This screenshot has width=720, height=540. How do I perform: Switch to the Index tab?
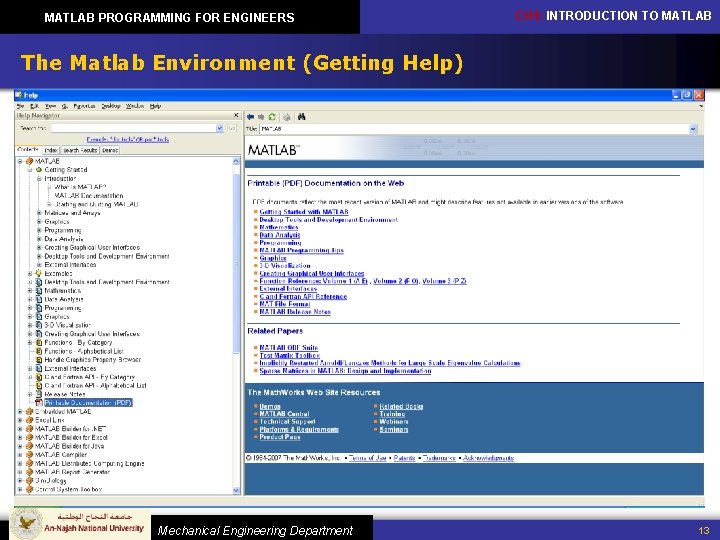tap(51, 150)
